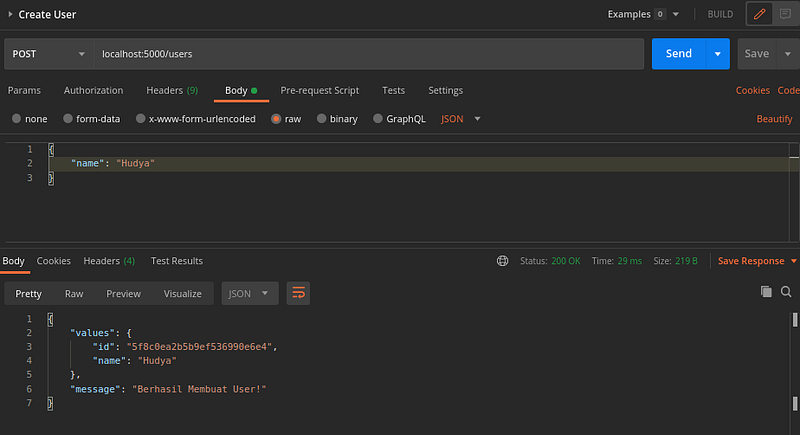
Task: Click the Beautify link
Action: pyautogui.click(x=774, y=119)
